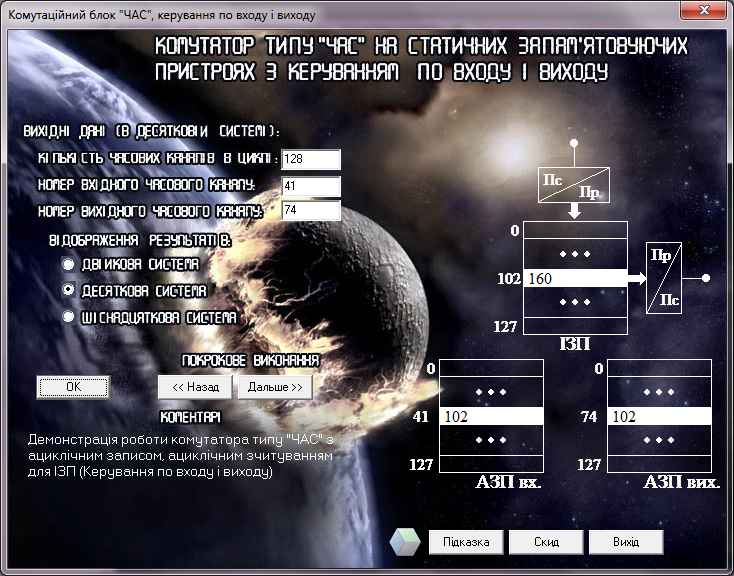The height and width of the screenshot is (576, 734).
Task: Focus the output channel number field showing 74
Action: pyautogui.click(x=311, y=210)
